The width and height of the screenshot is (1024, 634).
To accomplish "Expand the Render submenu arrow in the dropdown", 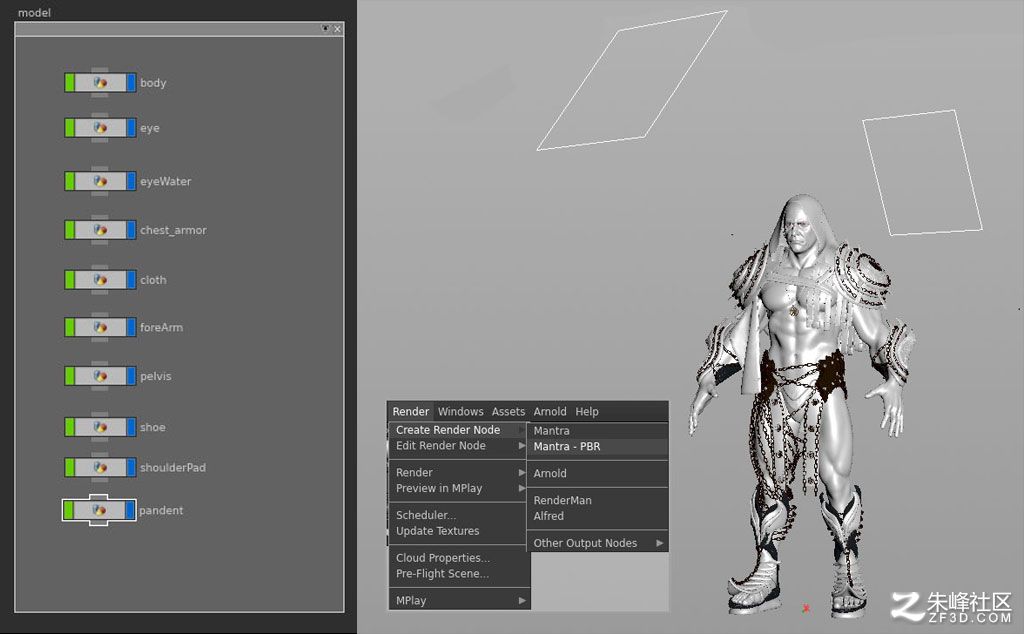I will 522,472.
